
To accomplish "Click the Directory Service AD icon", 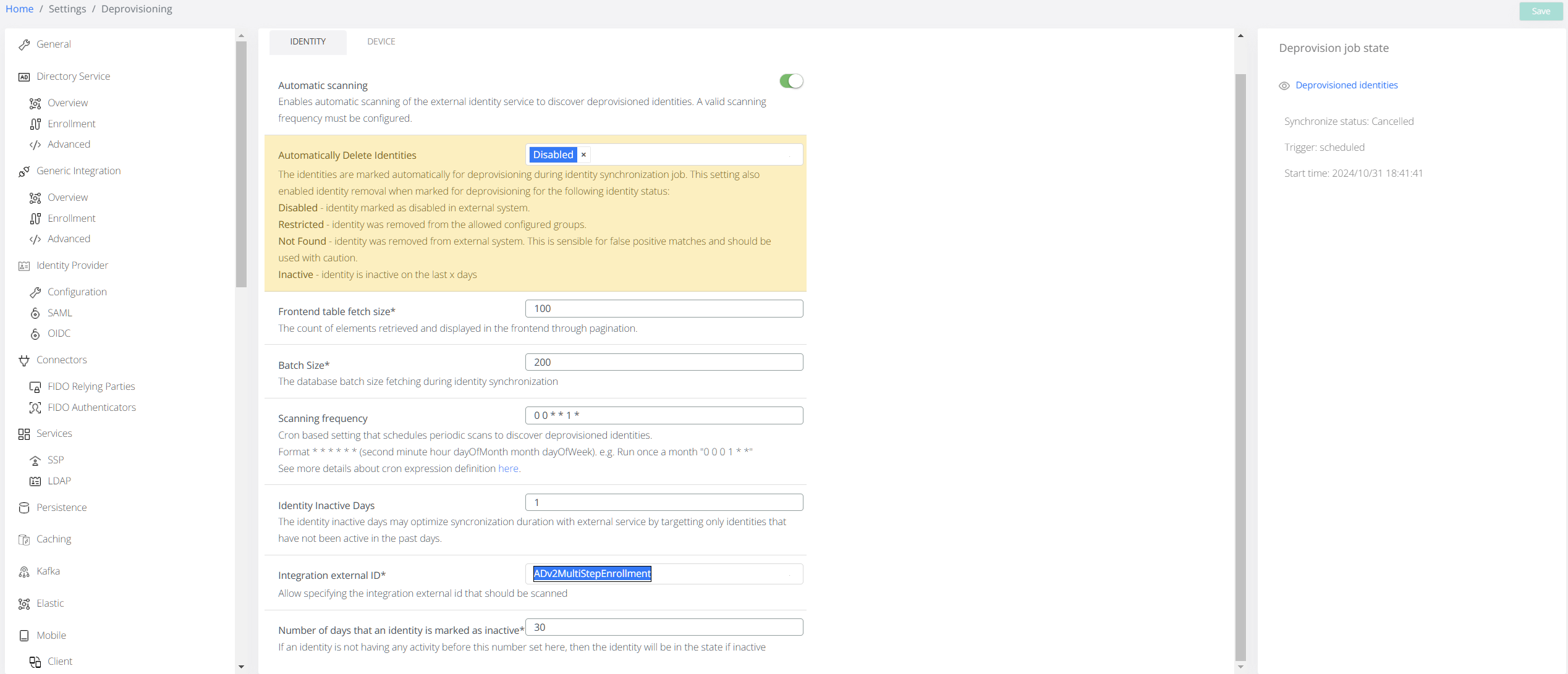I will coord(24,77).
